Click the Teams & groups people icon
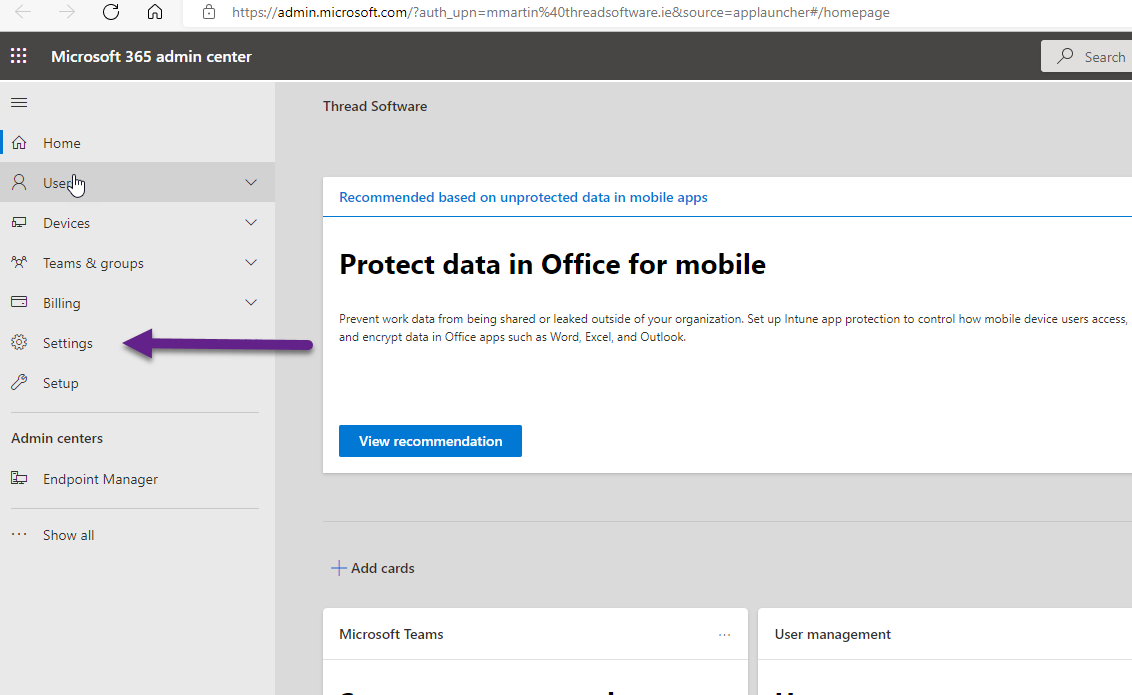This screenshot has height=695, width=1132. click(19, 263)
